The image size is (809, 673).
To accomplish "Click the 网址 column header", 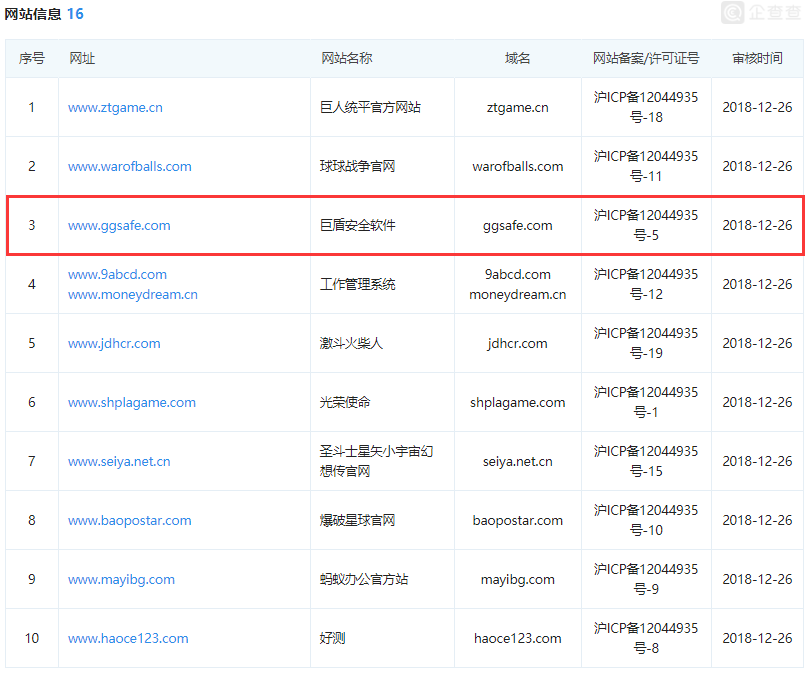I will [82, 58].
